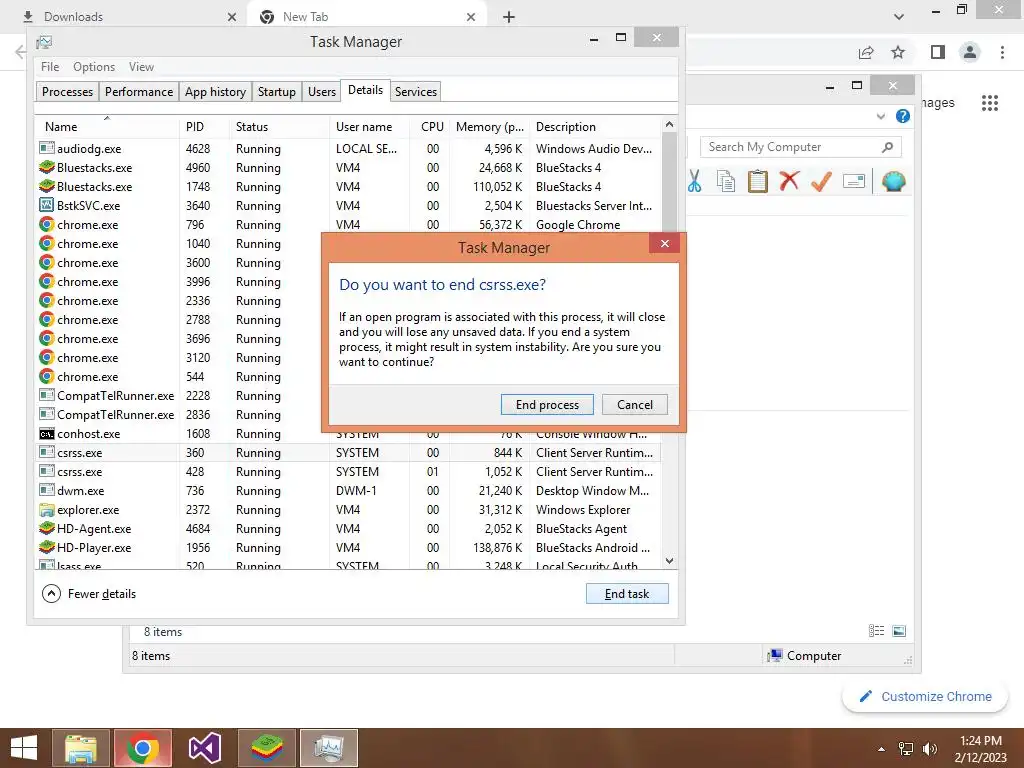Sort processes by Name column header
1024x768 pixels.
point(106,127)
